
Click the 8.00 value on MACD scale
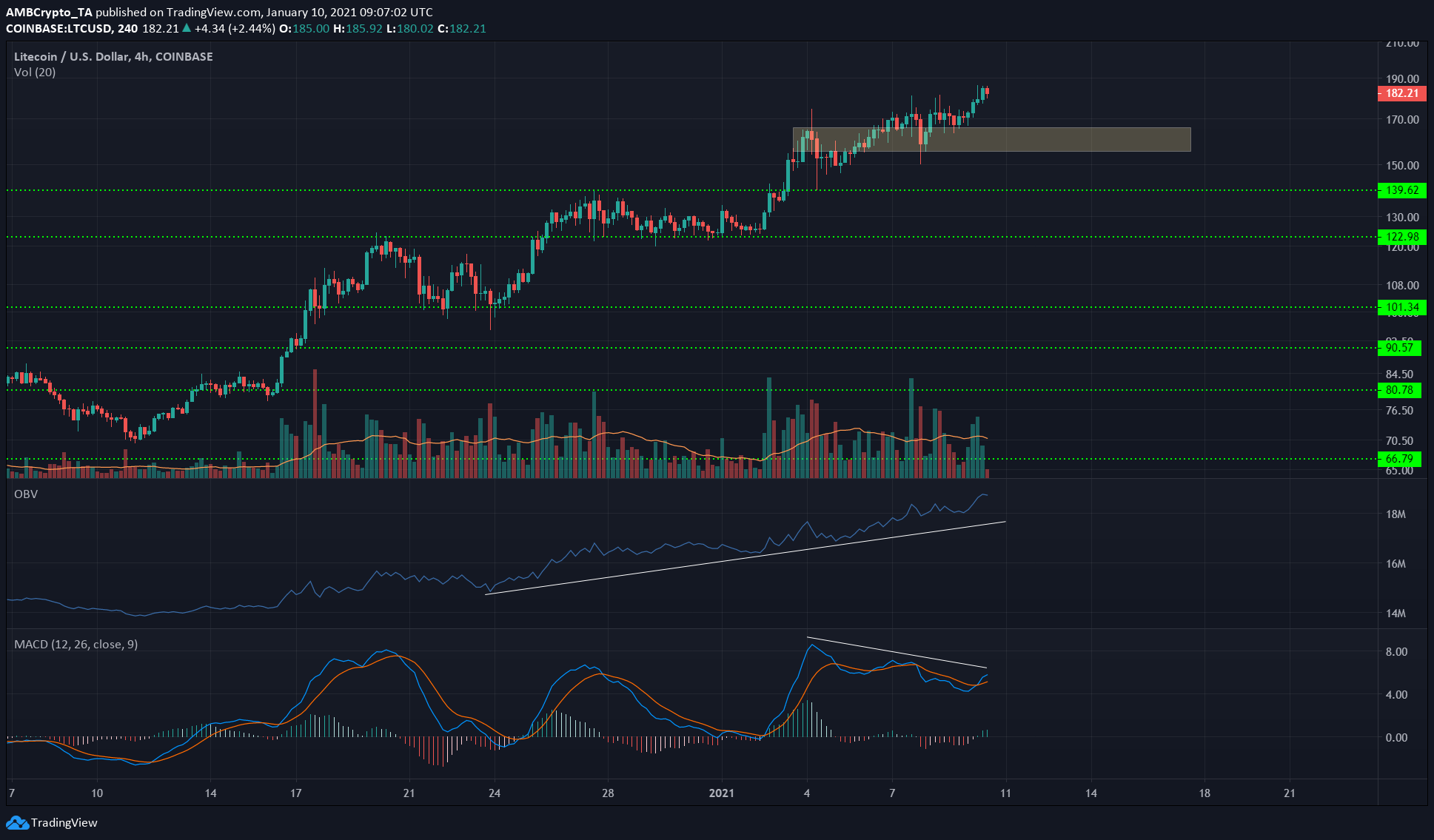click(1396, 652)
